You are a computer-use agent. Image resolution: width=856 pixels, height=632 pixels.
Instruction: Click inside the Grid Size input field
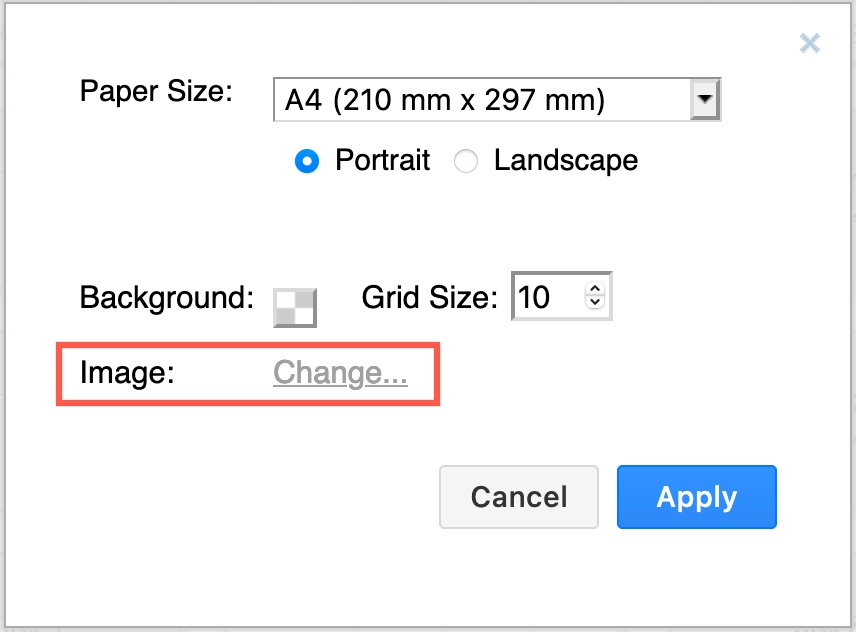(545, 296)
